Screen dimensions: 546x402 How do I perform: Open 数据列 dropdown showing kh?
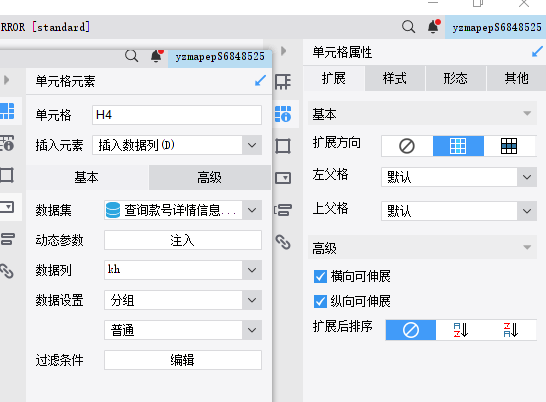coord(252,270)
